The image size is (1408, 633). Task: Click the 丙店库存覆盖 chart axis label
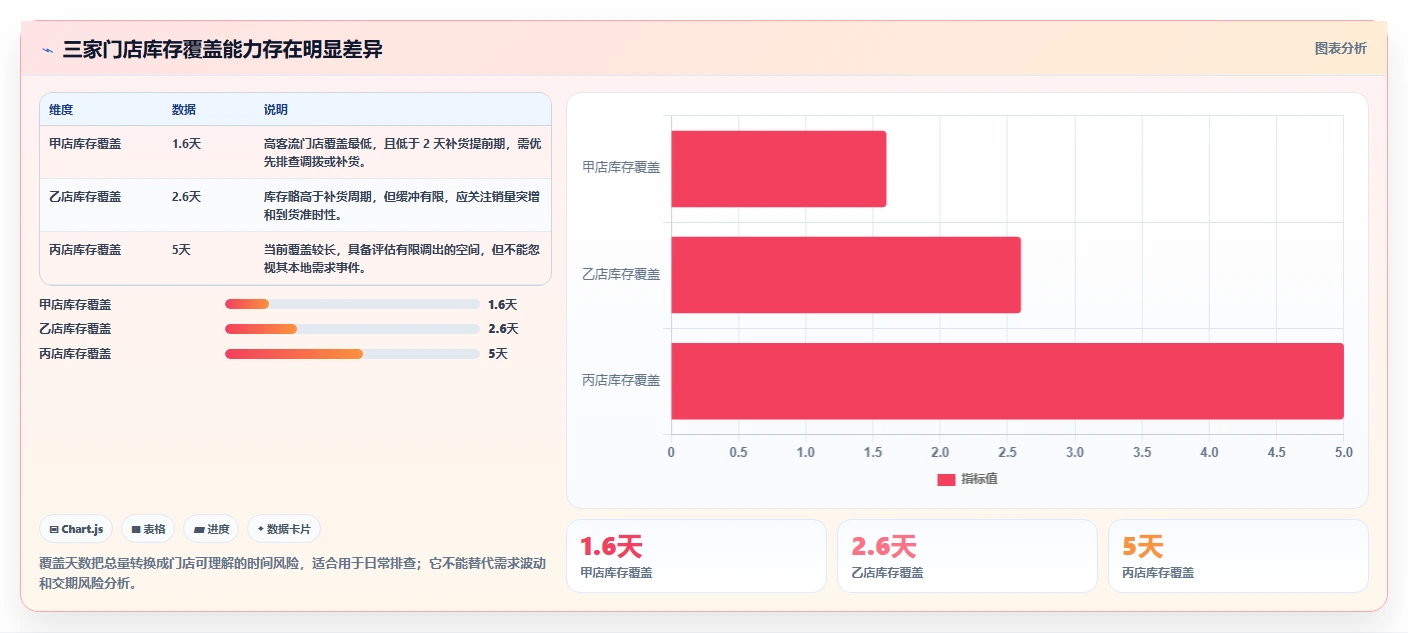621,380
